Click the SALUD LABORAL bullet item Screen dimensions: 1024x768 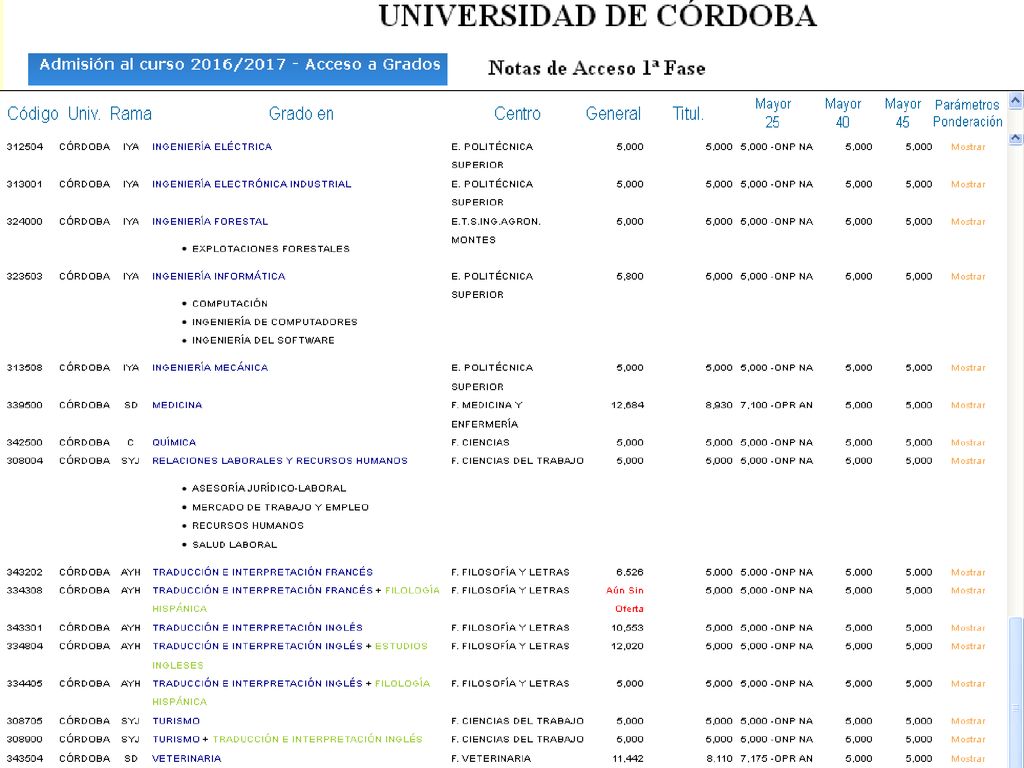click(x=234, y=545)
